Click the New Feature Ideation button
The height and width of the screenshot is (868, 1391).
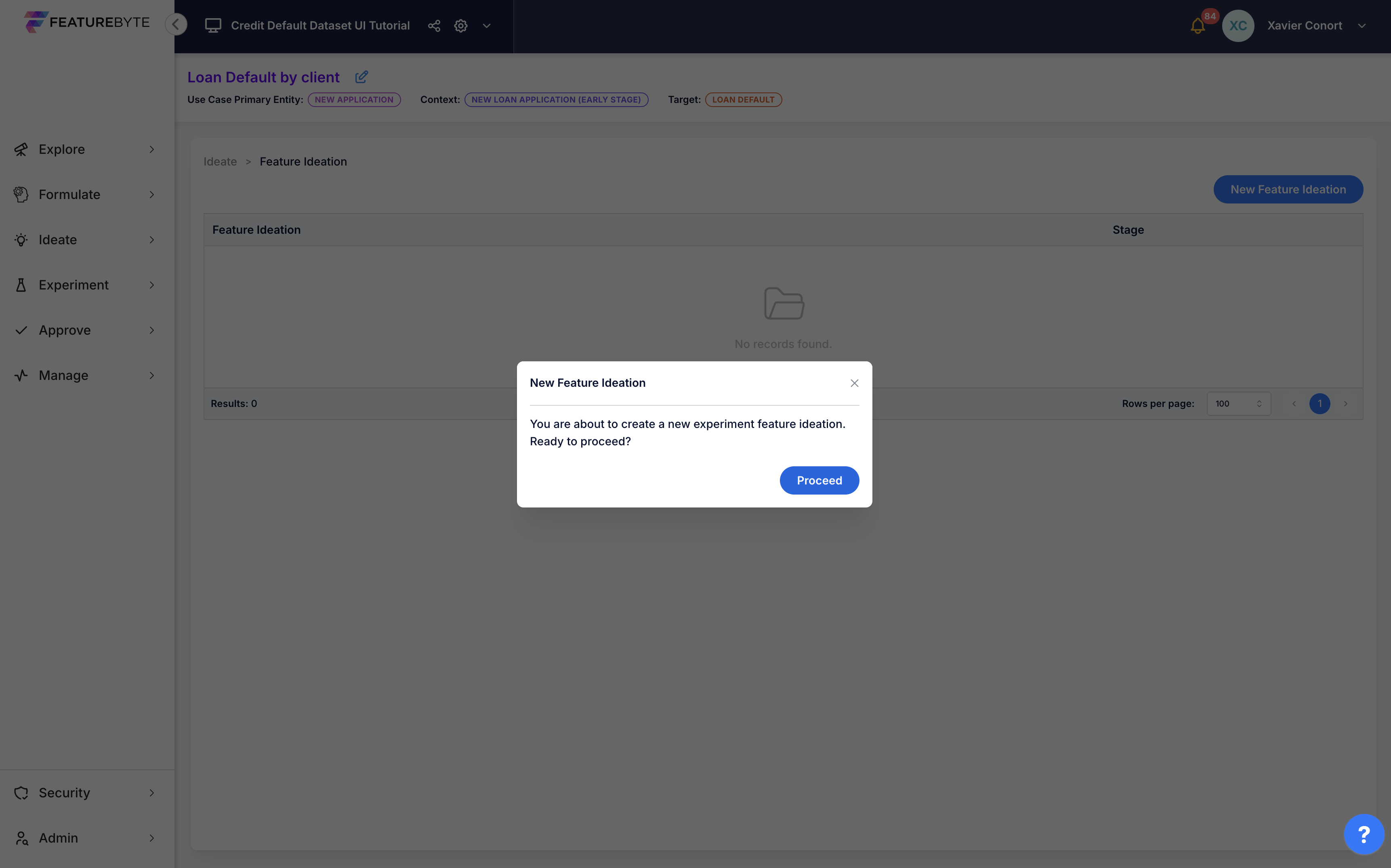[1288, 189]
